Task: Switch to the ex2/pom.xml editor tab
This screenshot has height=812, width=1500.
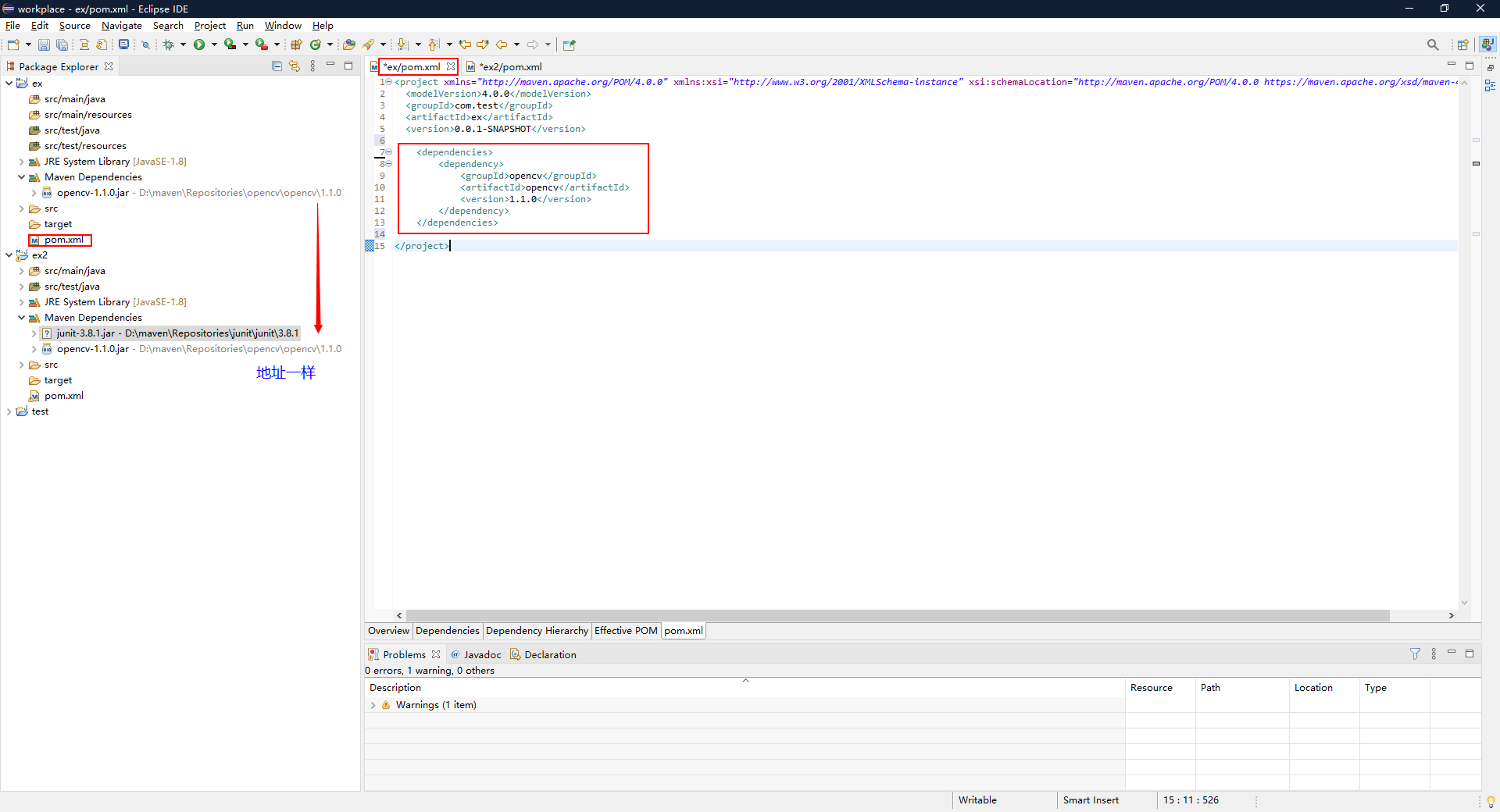Action: [504, 67]
